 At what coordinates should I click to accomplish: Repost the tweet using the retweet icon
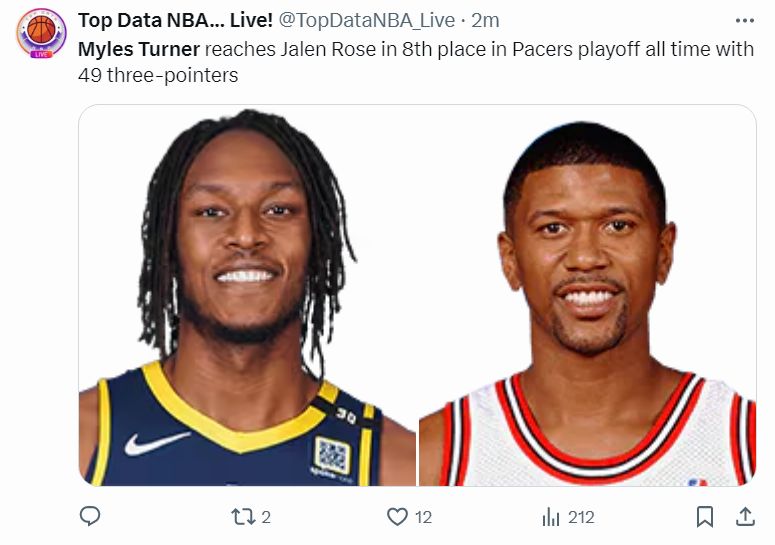click(243, 516)
